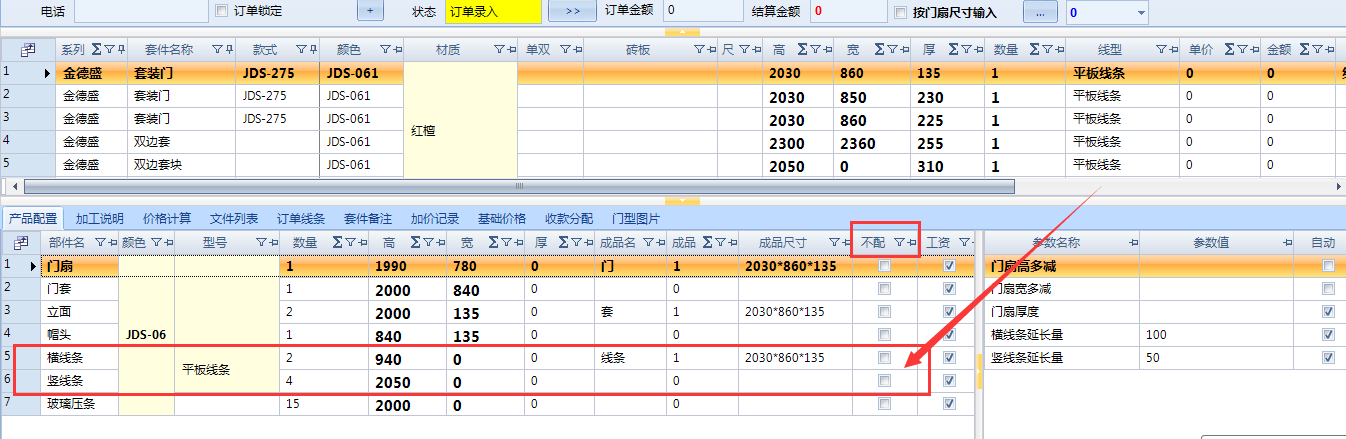Open the 门型图片 tab

635,218
